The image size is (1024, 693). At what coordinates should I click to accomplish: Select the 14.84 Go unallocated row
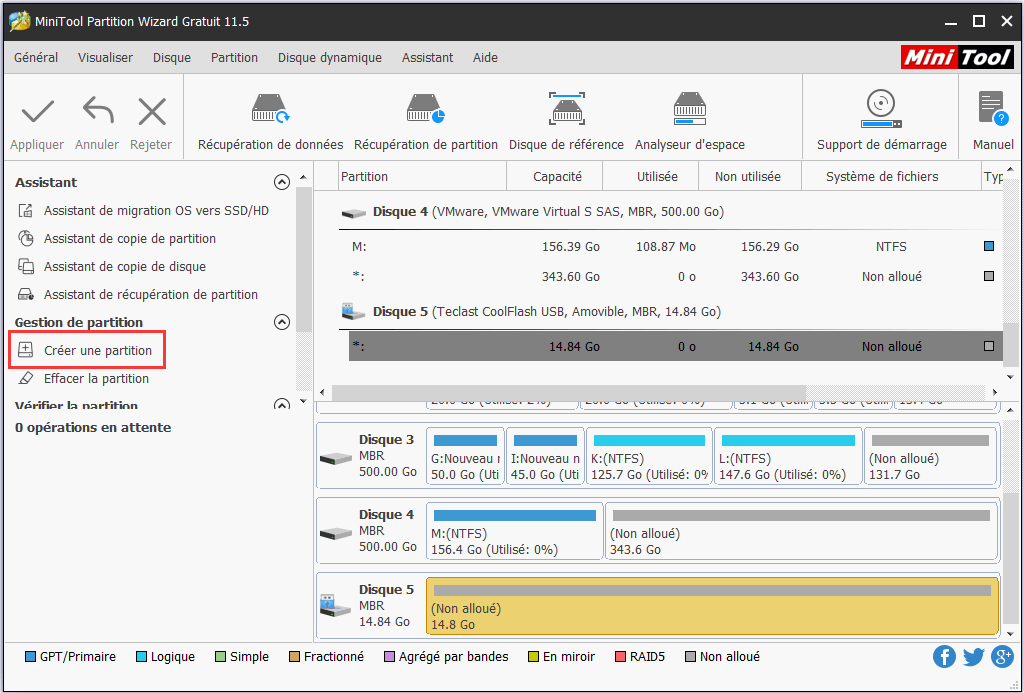point(675,346)
